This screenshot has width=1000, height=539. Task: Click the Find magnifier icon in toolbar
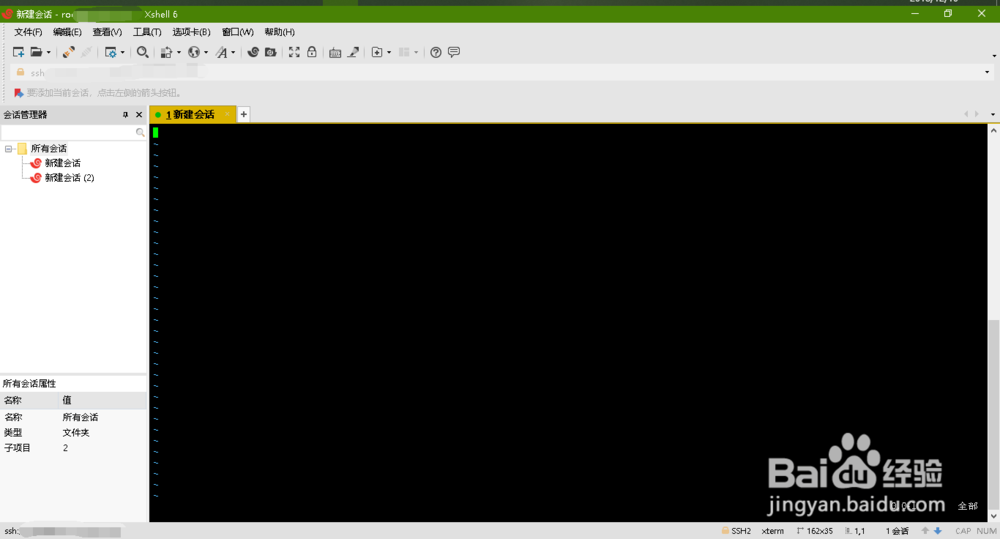[x=143, y=52]
